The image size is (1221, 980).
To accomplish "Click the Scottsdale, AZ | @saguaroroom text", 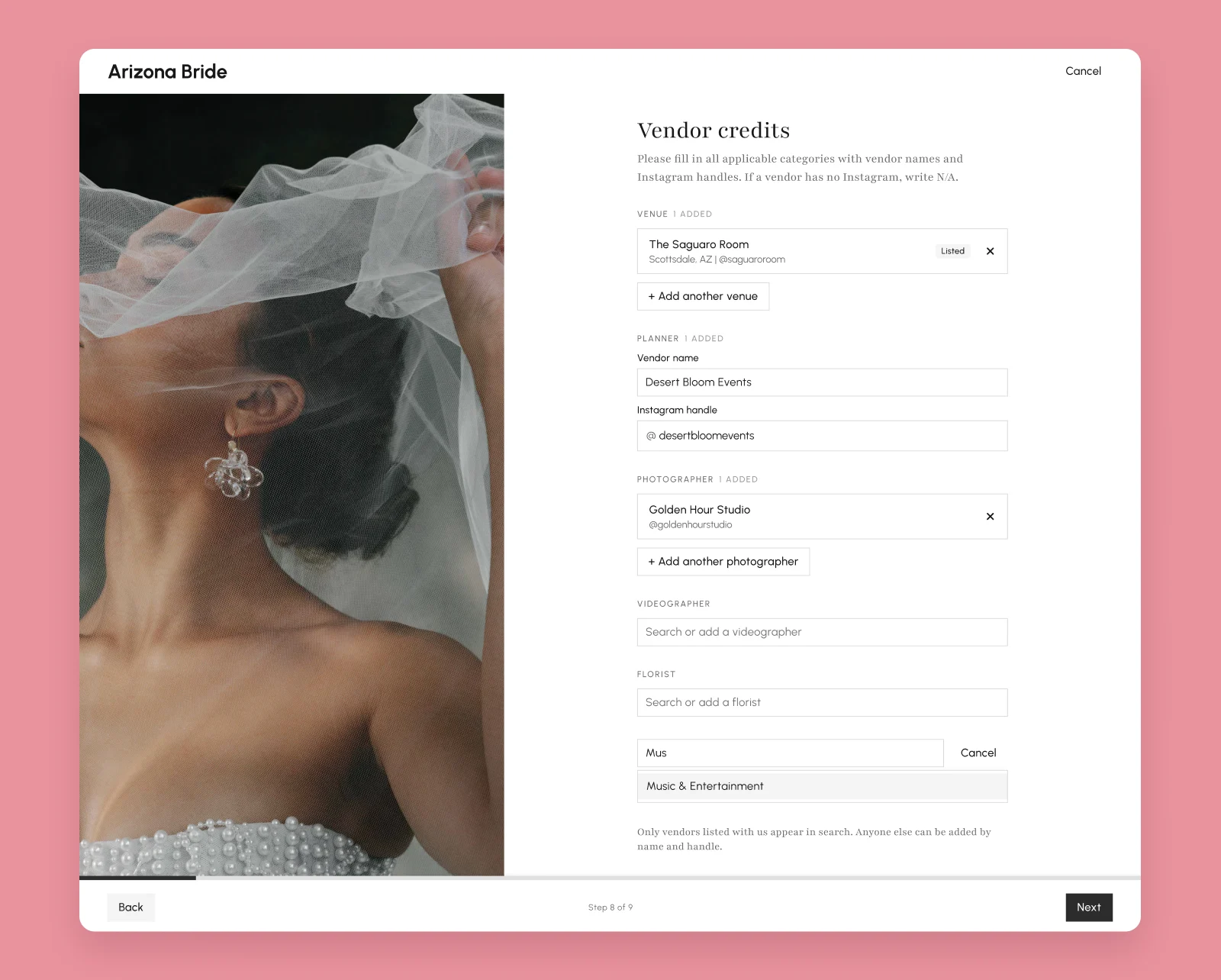I will click(717, 260).
